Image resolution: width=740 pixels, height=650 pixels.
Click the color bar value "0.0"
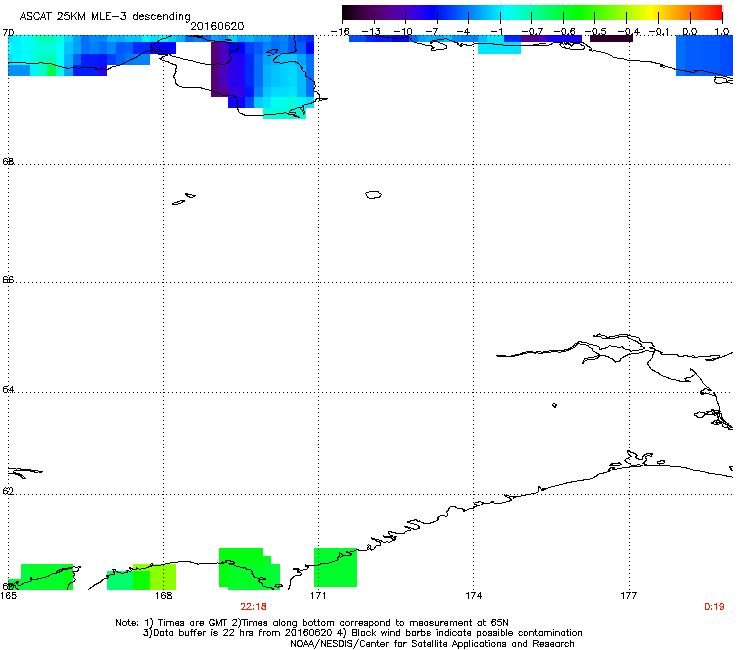(690, 32)
